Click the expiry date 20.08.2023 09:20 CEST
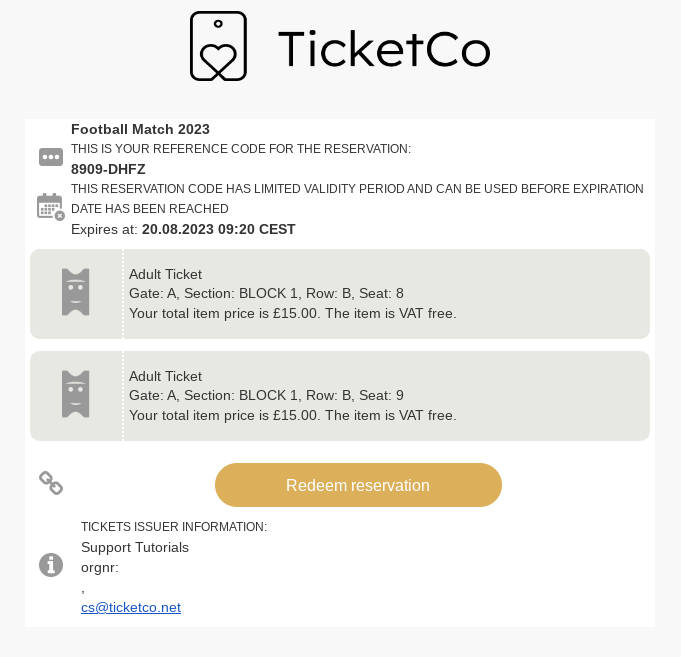681x657 pixels. coord(219,229)
